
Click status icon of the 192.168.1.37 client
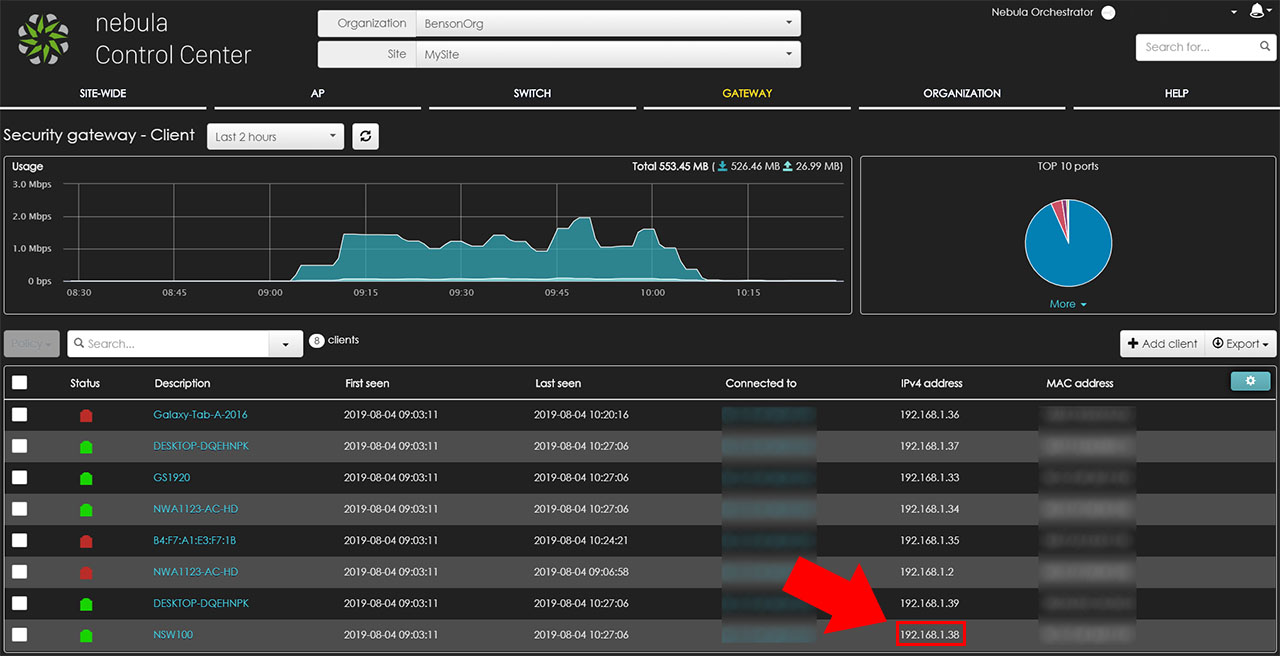click(86, 447)
